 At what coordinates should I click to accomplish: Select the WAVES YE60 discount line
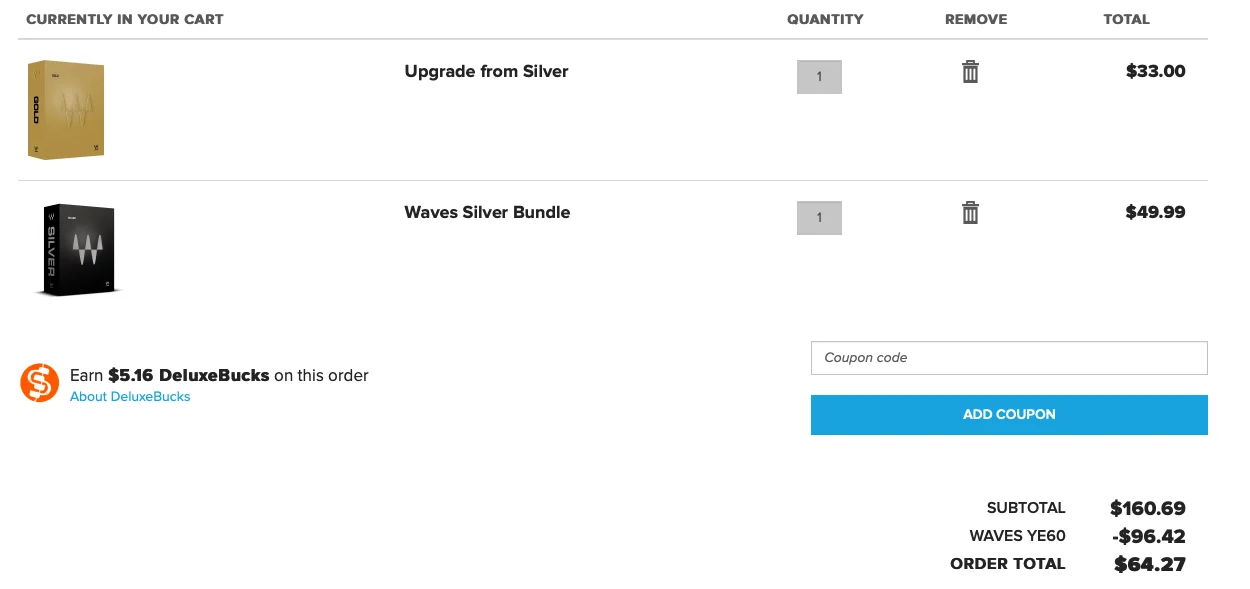[x=1077, y=536]
